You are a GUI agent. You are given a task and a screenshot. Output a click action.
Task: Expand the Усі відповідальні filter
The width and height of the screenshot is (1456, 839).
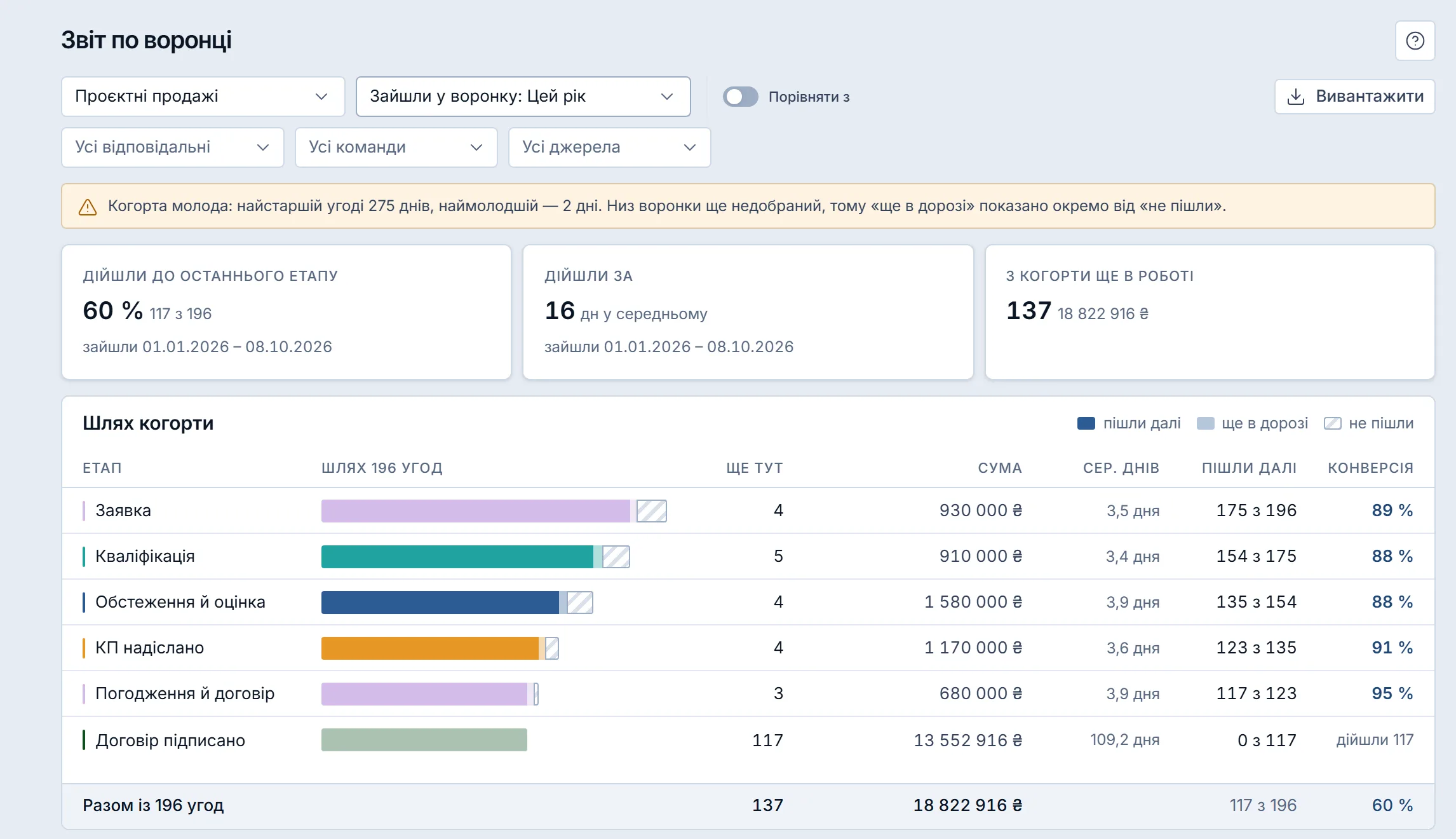173,147
